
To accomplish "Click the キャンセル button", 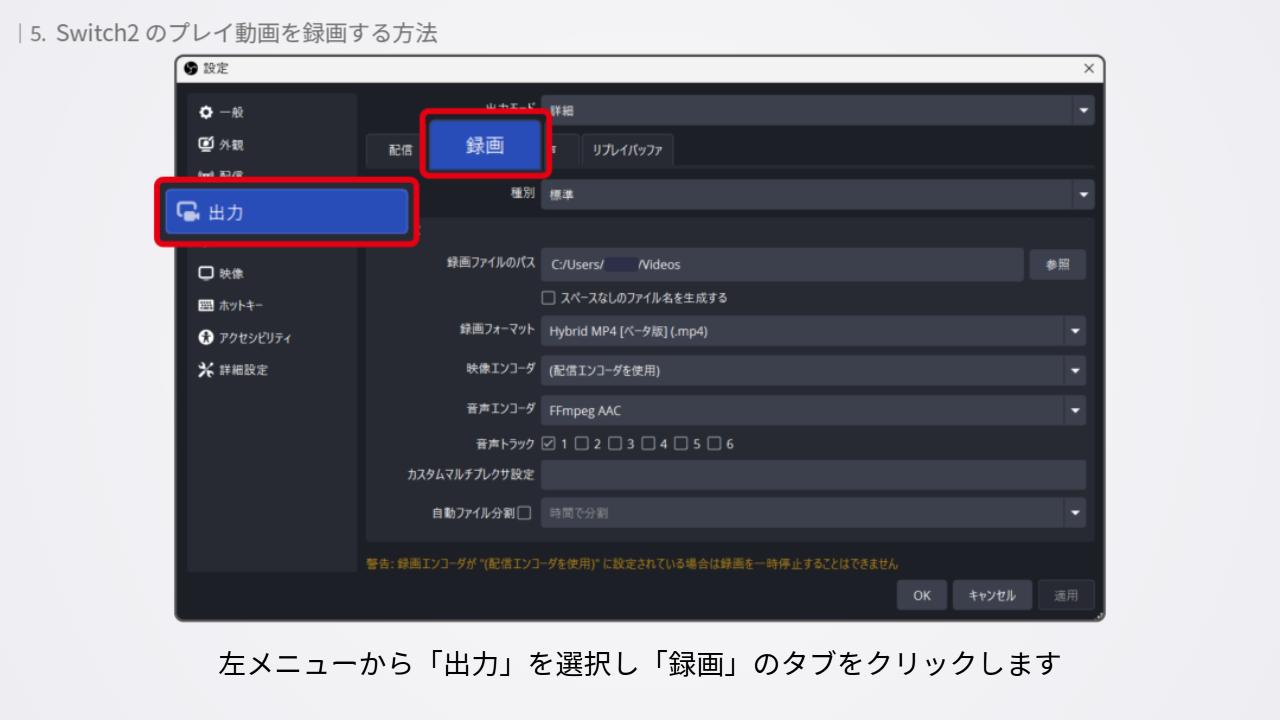I will click(991, 595).
